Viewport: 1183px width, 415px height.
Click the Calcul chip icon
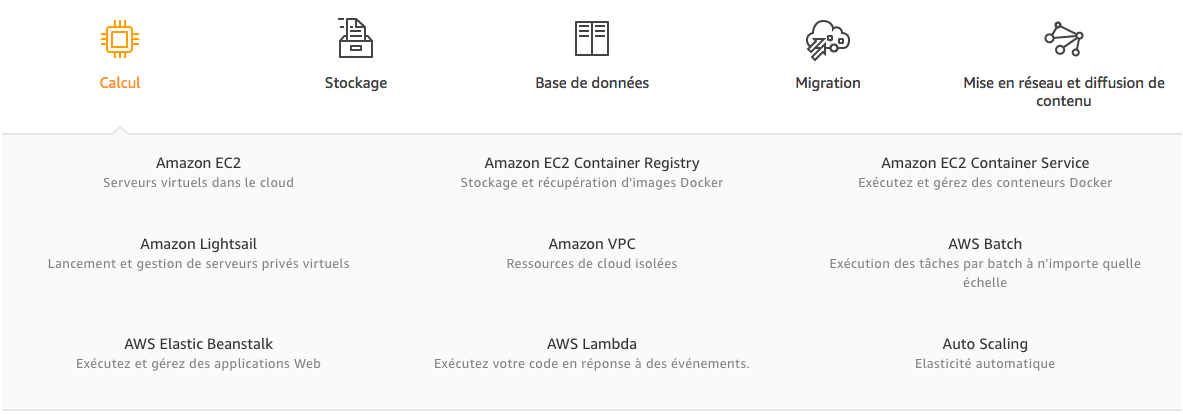point(119,39)
